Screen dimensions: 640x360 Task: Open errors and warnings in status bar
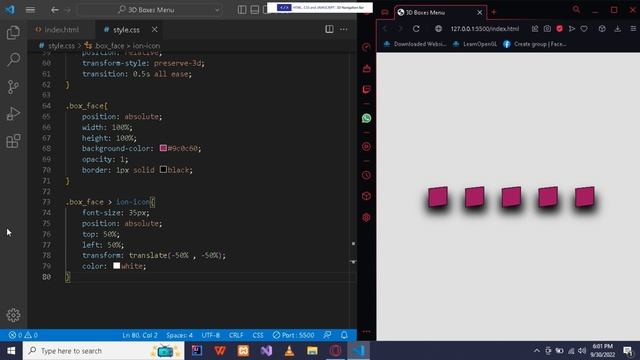pyautogui.click(x=23, y=335)
